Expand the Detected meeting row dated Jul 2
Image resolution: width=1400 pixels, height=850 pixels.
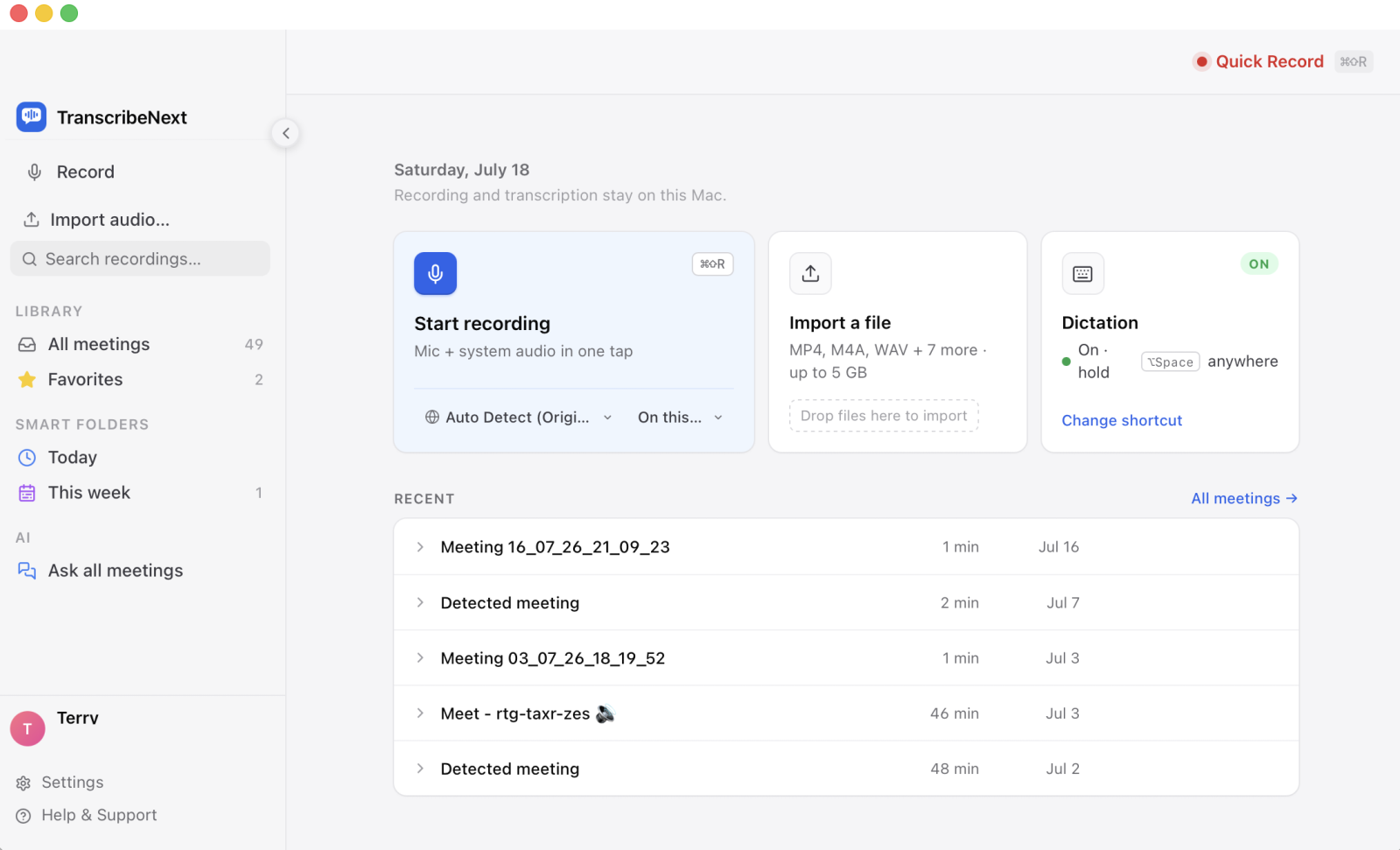[x=420, y=769]
